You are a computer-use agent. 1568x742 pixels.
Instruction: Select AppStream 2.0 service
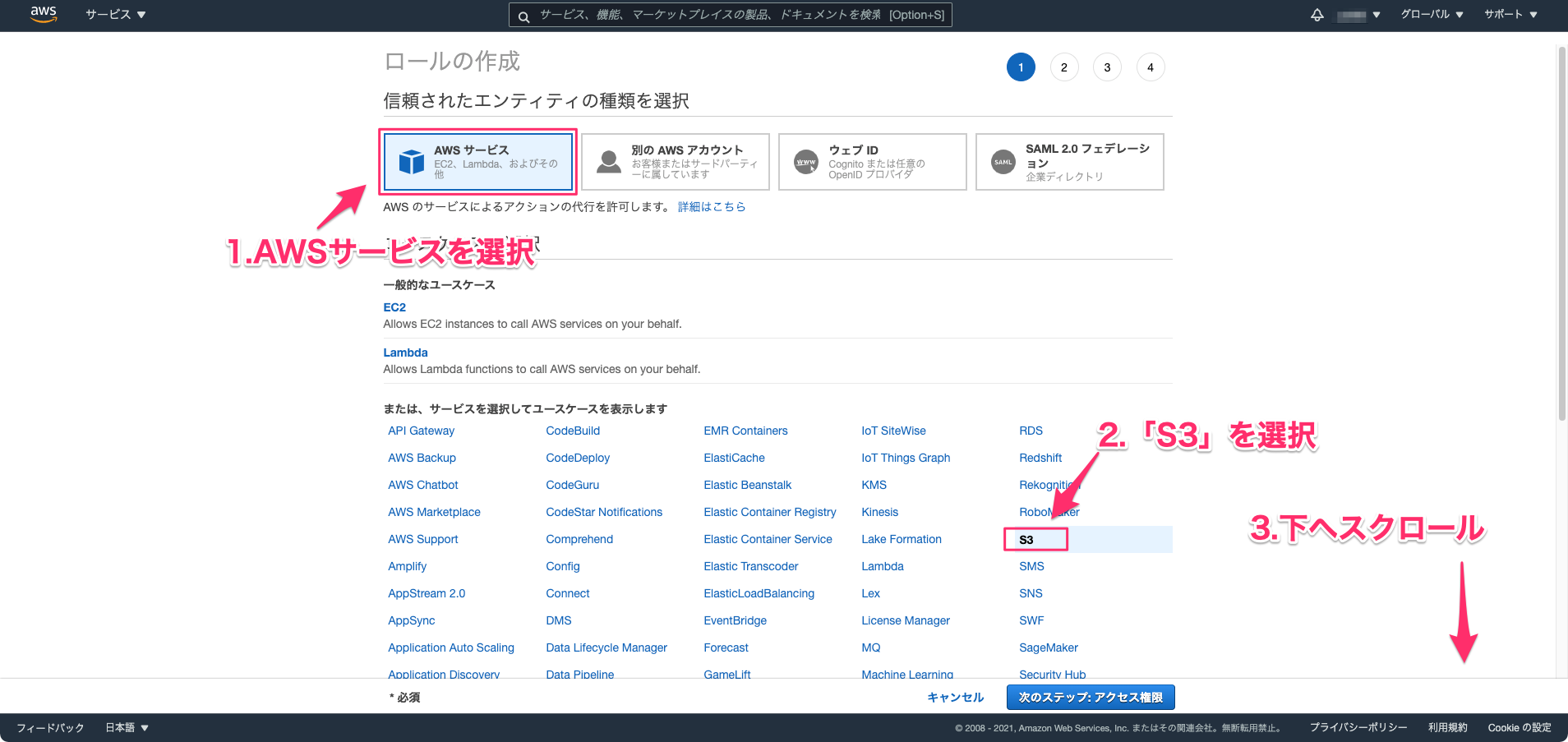tap(427, 593)
